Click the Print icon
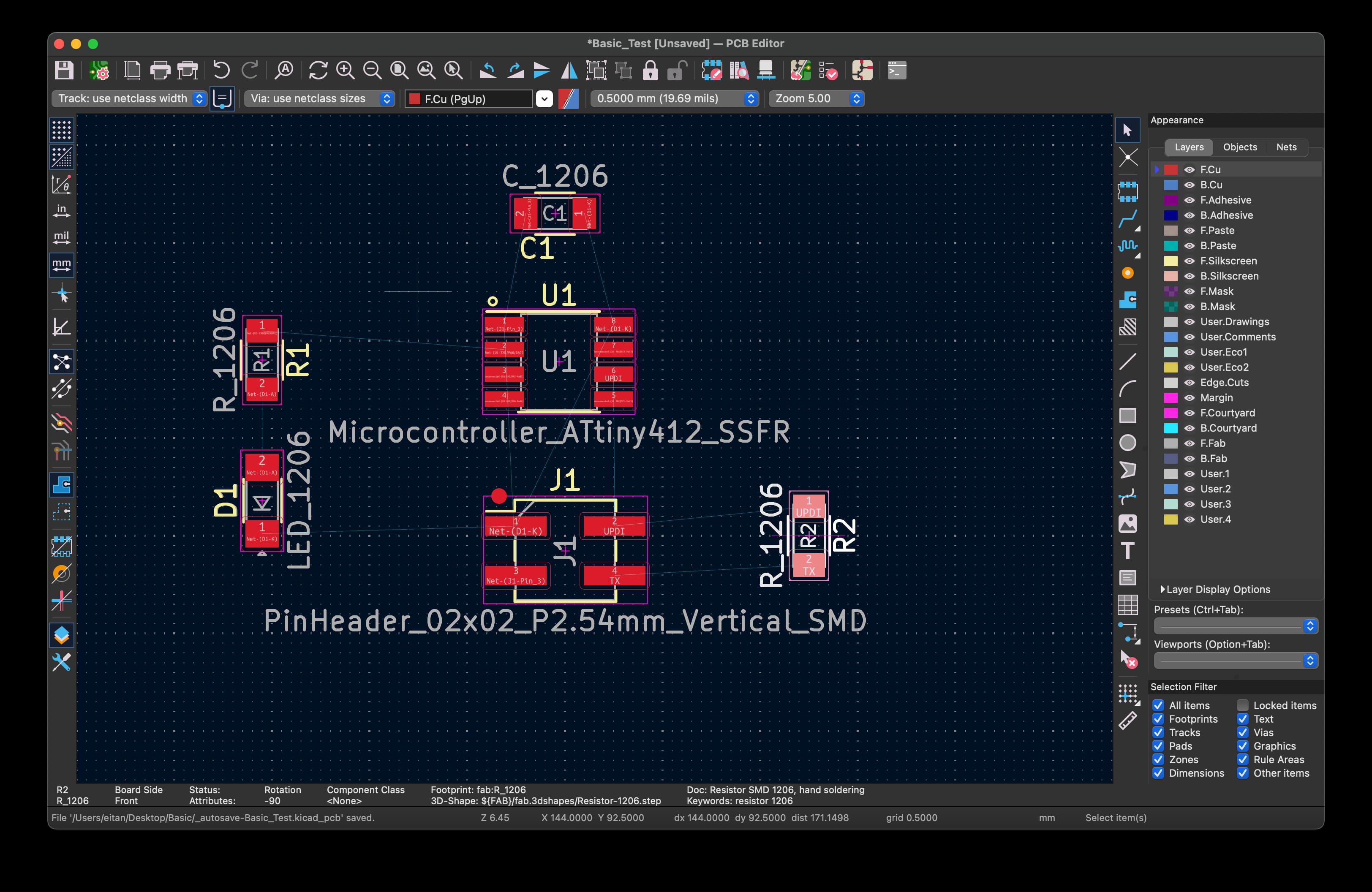This screenshot has width=1372, height=892. pyautogui.click(x=160, y=70)
